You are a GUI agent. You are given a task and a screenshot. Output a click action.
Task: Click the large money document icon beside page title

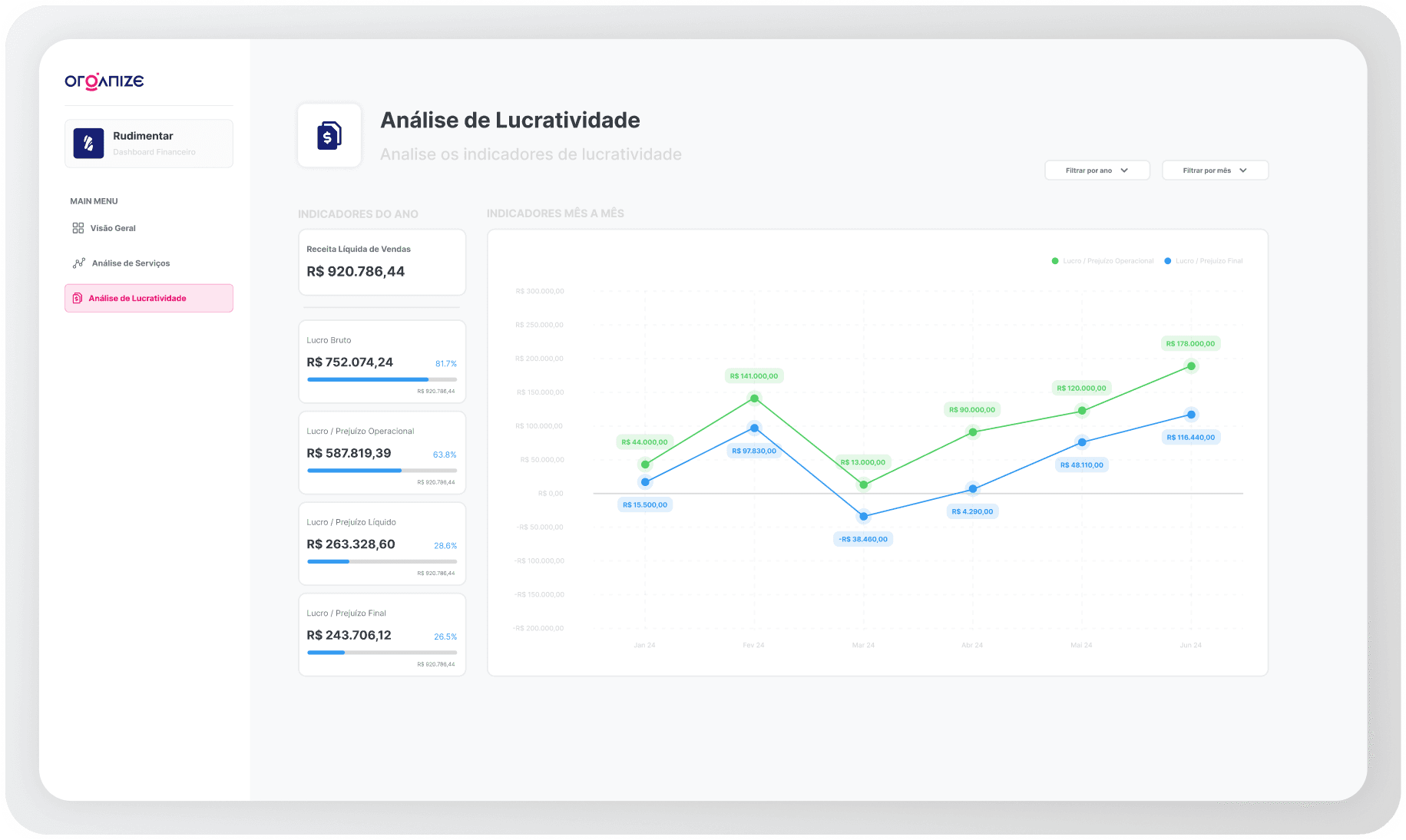(x=329, y=136)
